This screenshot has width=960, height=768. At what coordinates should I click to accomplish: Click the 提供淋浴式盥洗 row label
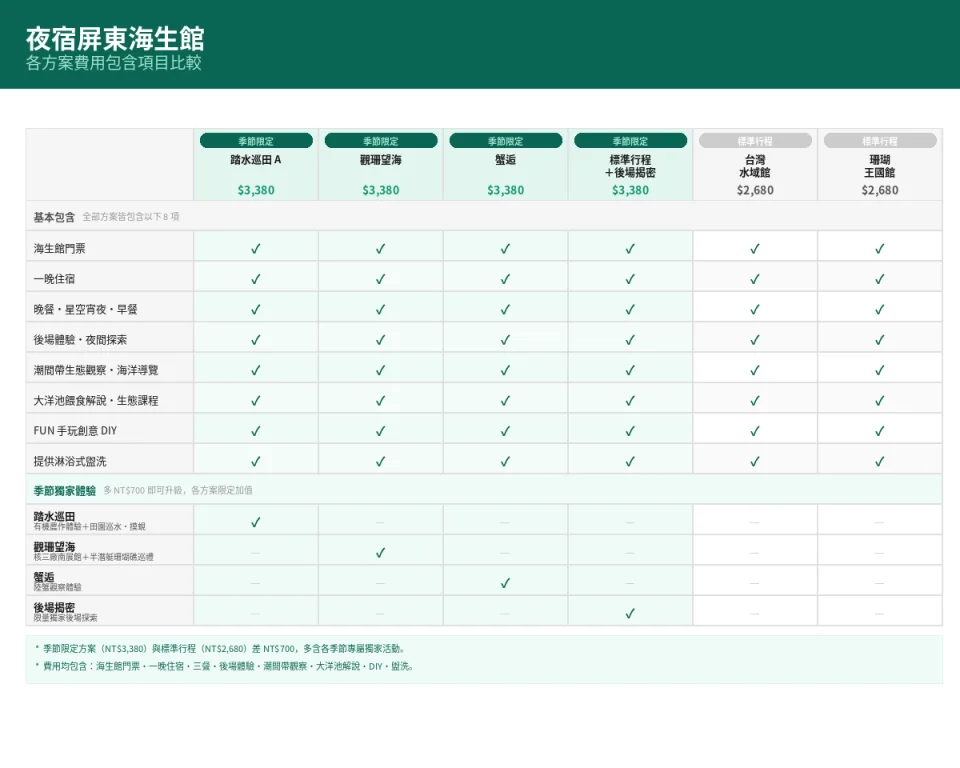[x=70, y=461]
